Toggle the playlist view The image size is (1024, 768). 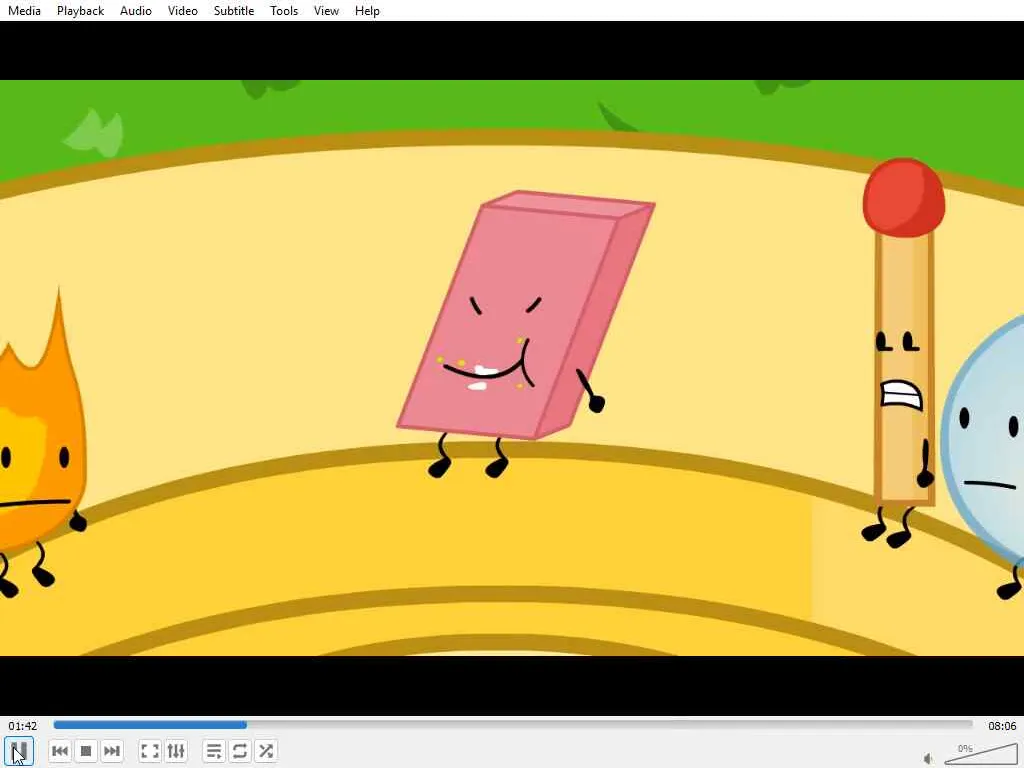pos(214,751)
